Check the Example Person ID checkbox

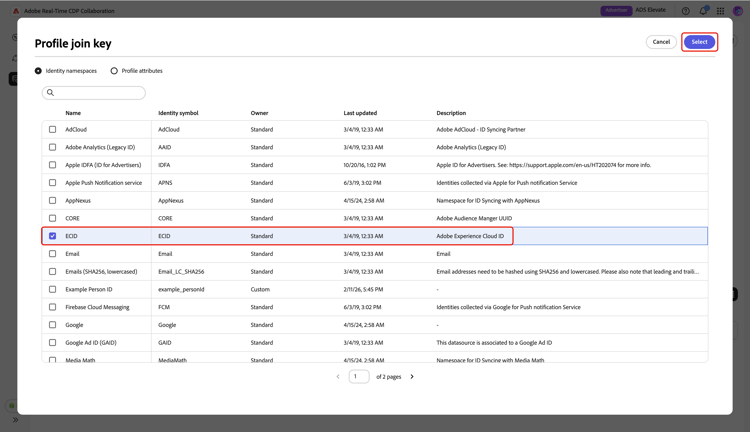pos(53,289)
